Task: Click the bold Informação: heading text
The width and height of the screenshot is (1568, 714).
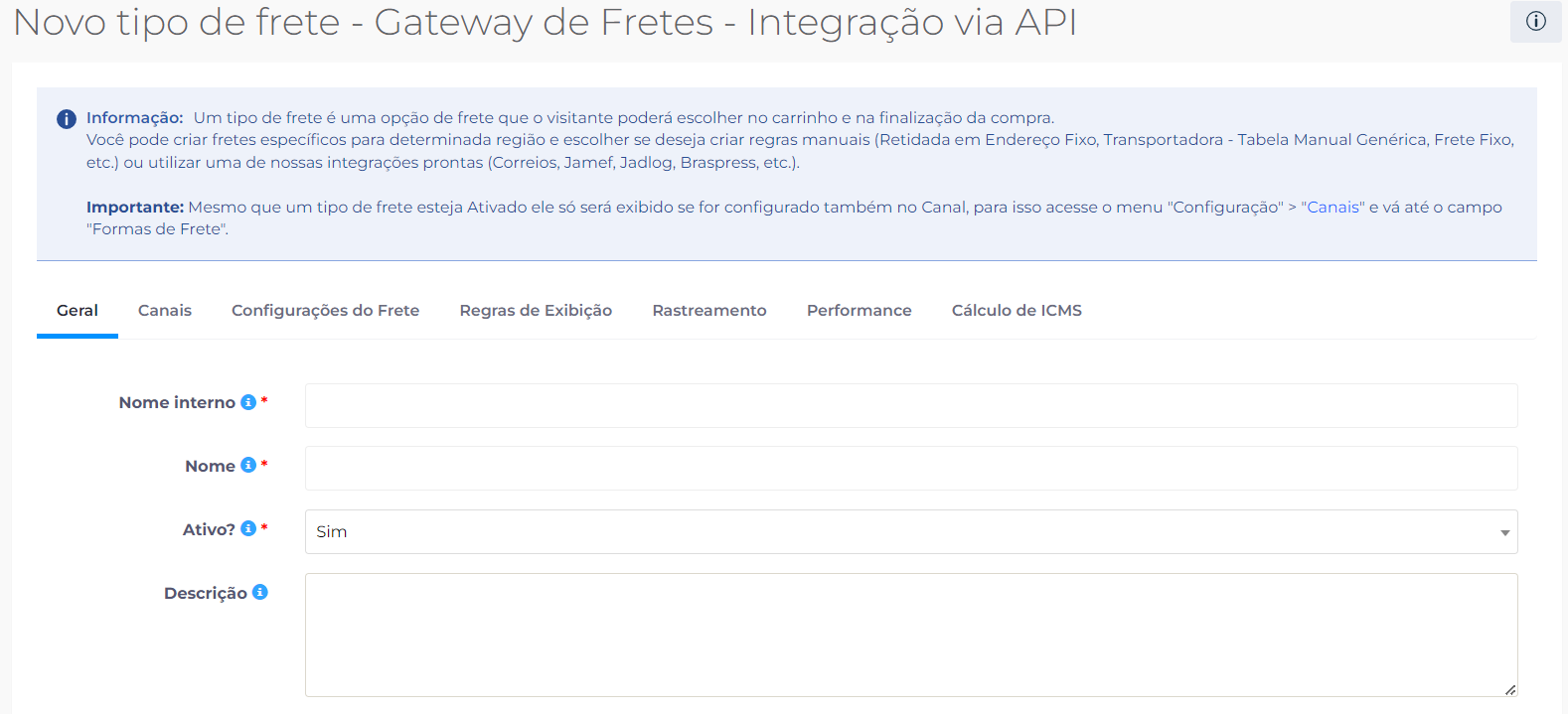Action: 135,117
